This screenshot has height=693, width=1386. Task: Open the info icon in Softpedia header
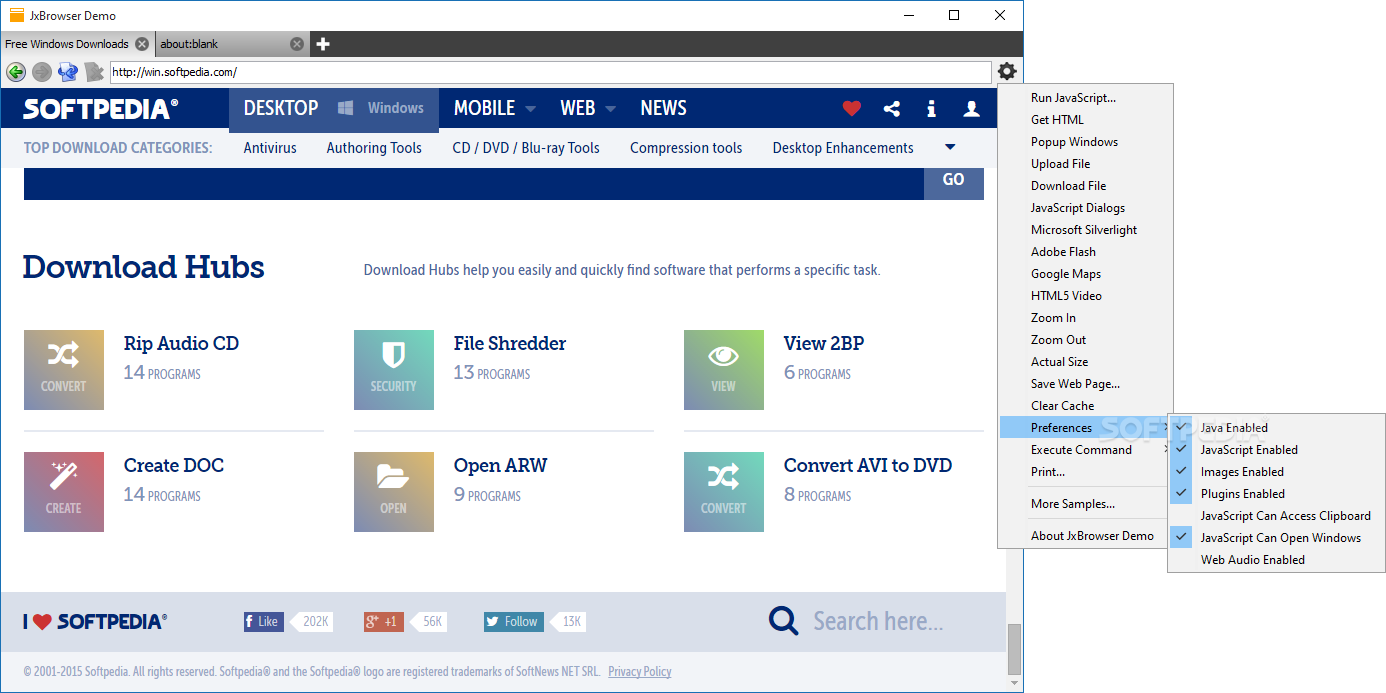(931, 109)
